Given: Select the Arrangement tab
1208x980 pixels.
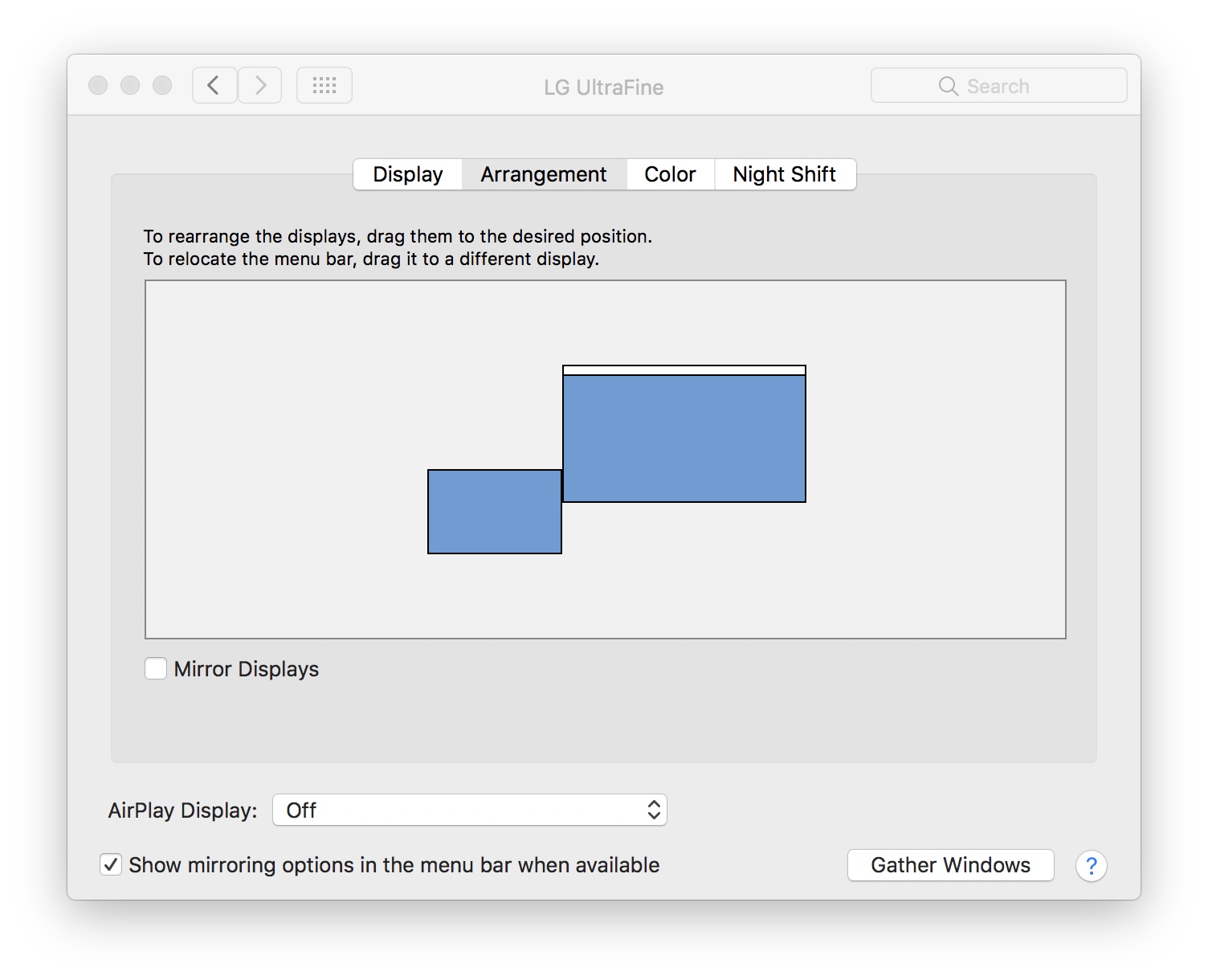Looking at the screenshot, I should coord(544,174).
